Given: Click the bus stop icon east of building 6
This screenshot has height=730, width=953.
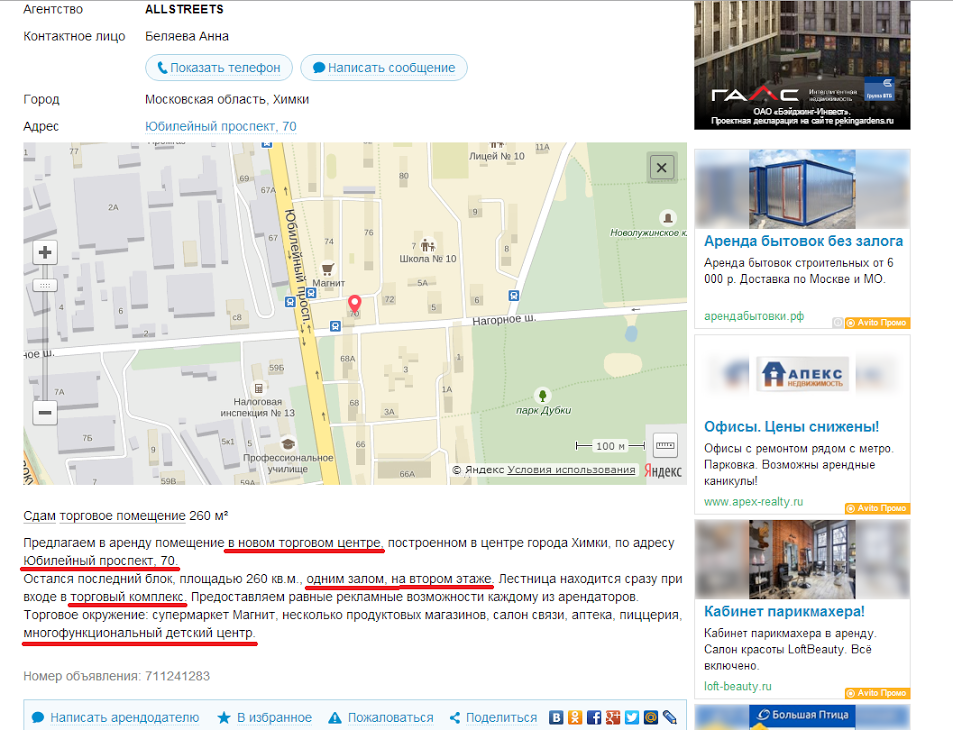Looking at the screenshot, I should (514, 295).
